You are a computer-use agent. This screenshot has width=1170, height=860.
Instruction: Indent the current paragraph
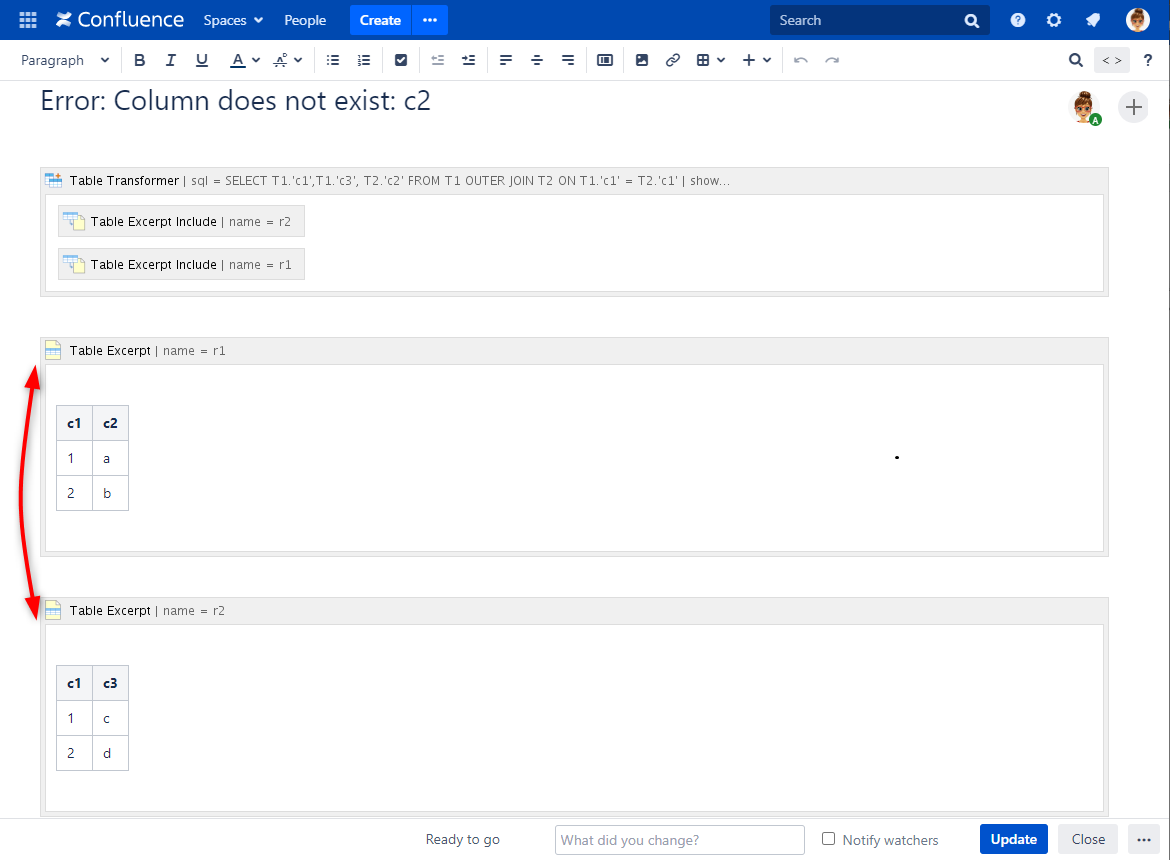pos(468,60)
